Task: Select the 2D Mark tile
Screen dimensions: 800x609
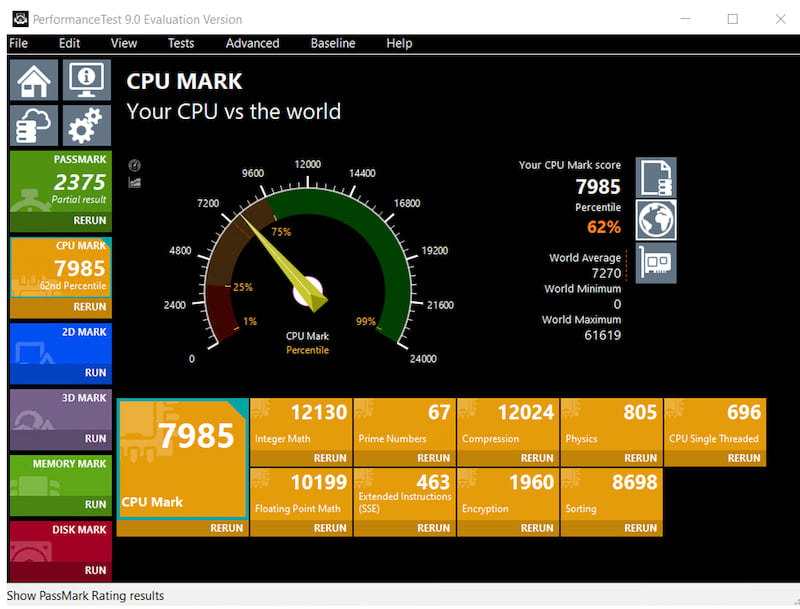Action: coord(61,344)
